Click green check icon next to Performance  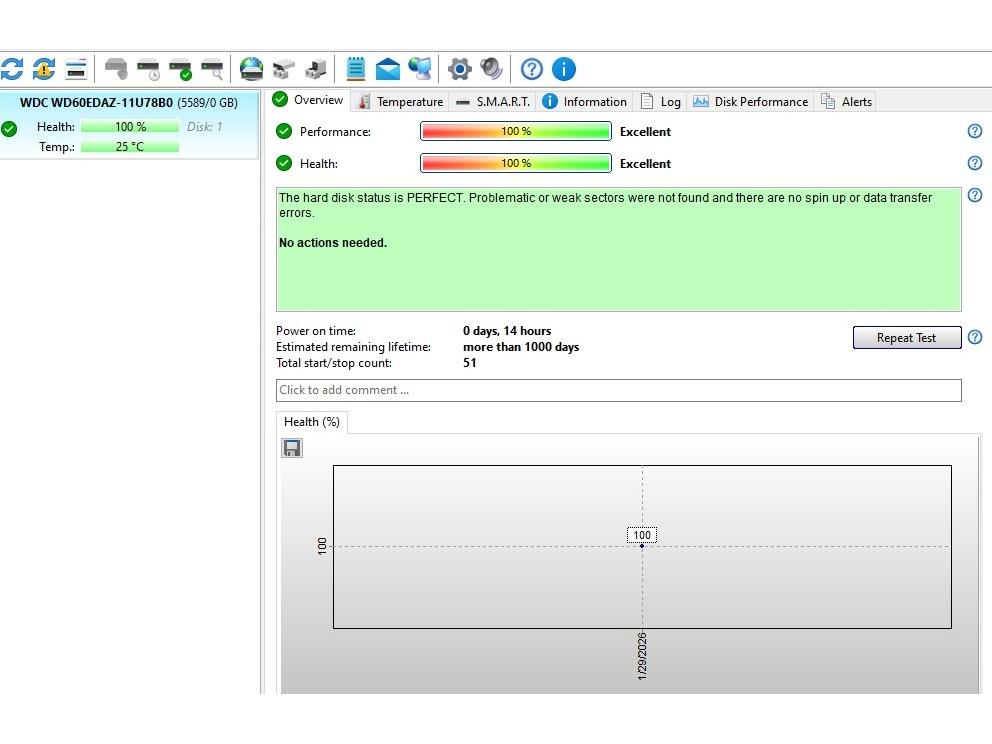284,131
